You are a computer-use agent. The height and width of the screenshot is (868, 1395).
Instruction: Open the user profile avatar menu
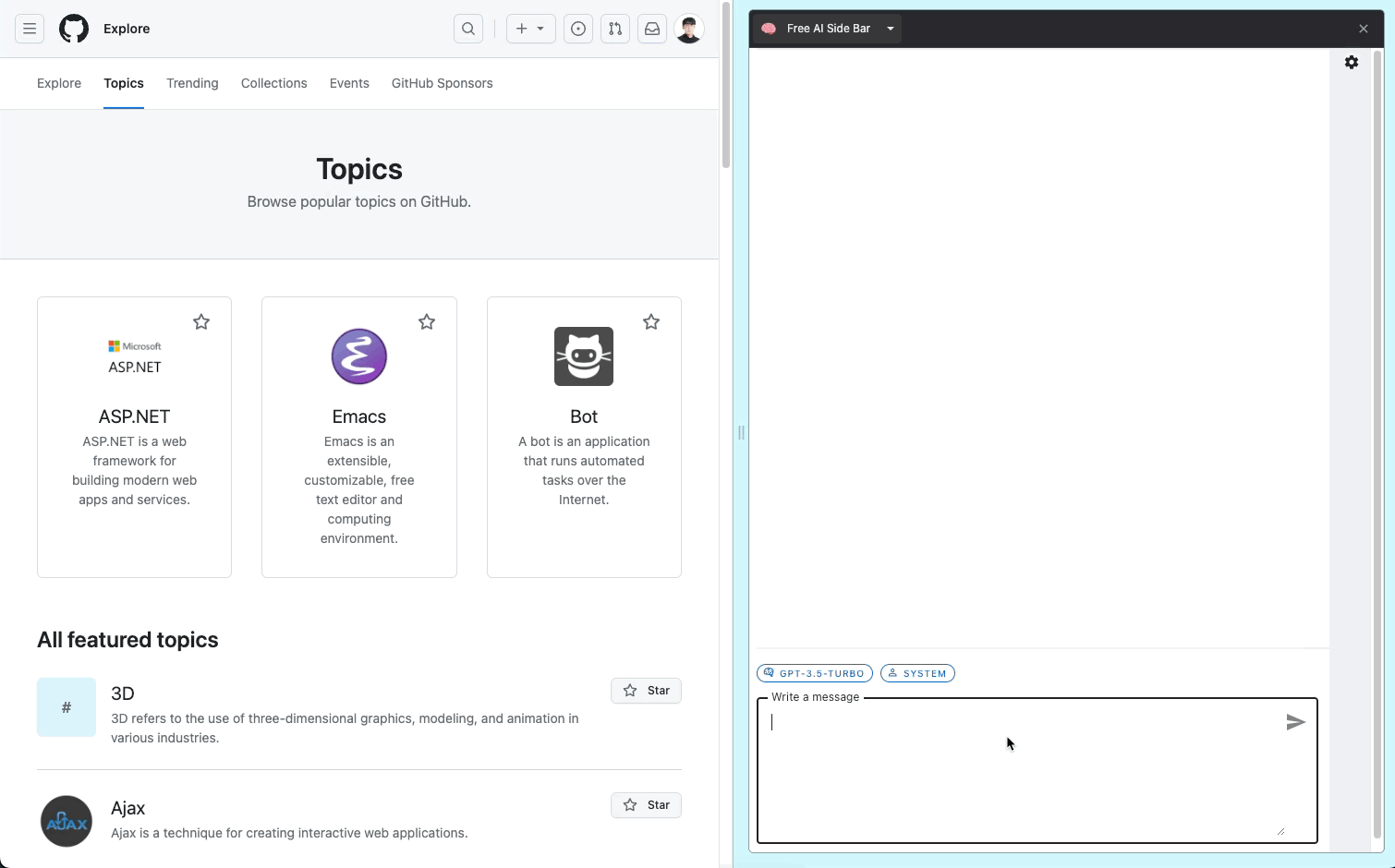pyautogui.click(x=689, y=29)
